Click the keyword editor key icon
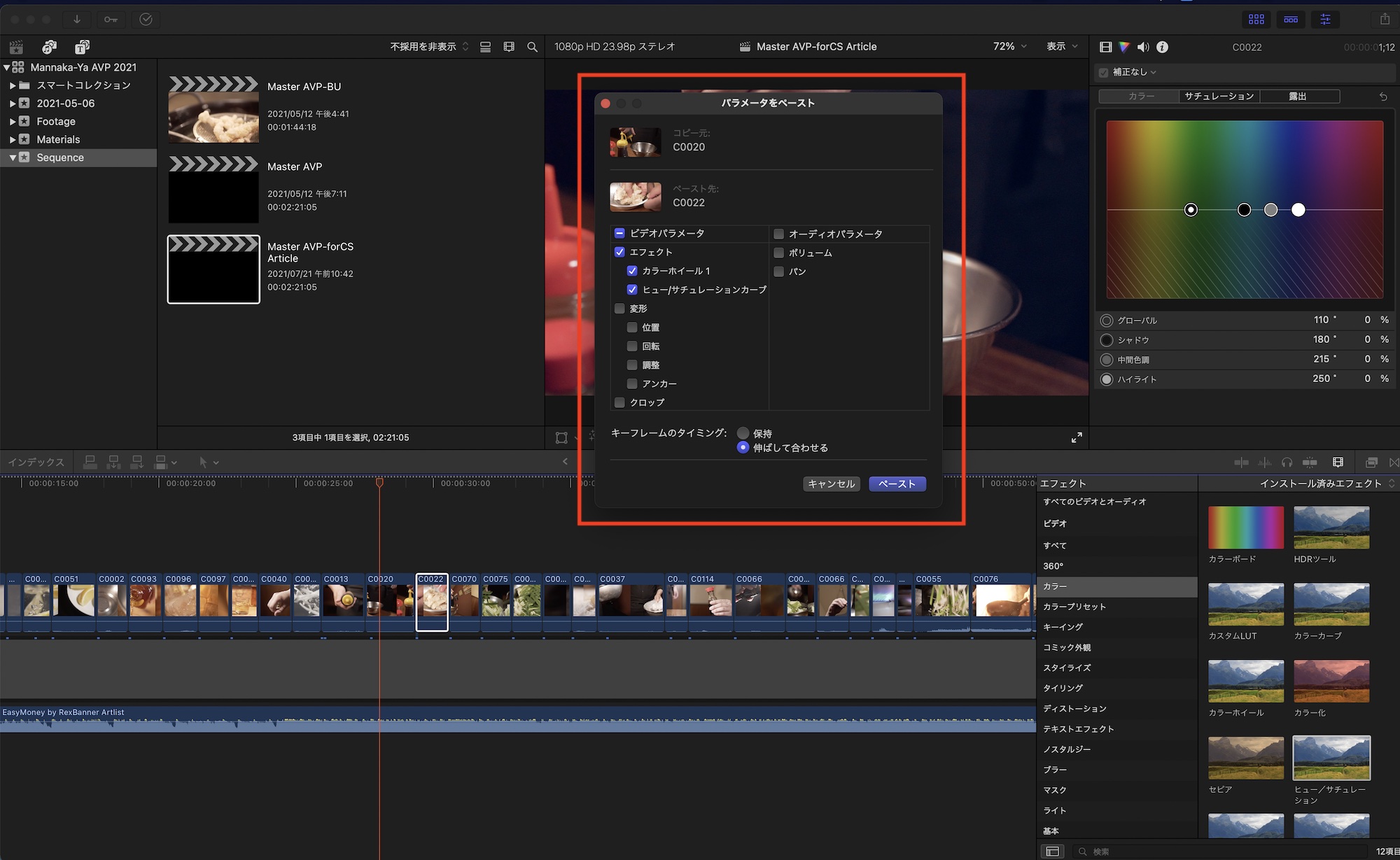This screenshot has width=1400, height=860. coord(111,20)
